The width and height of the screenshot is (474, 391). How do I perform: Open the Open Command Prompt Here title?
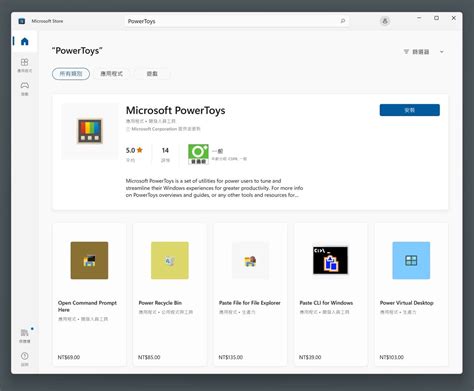pyautogui.click(x=87, y=306)
